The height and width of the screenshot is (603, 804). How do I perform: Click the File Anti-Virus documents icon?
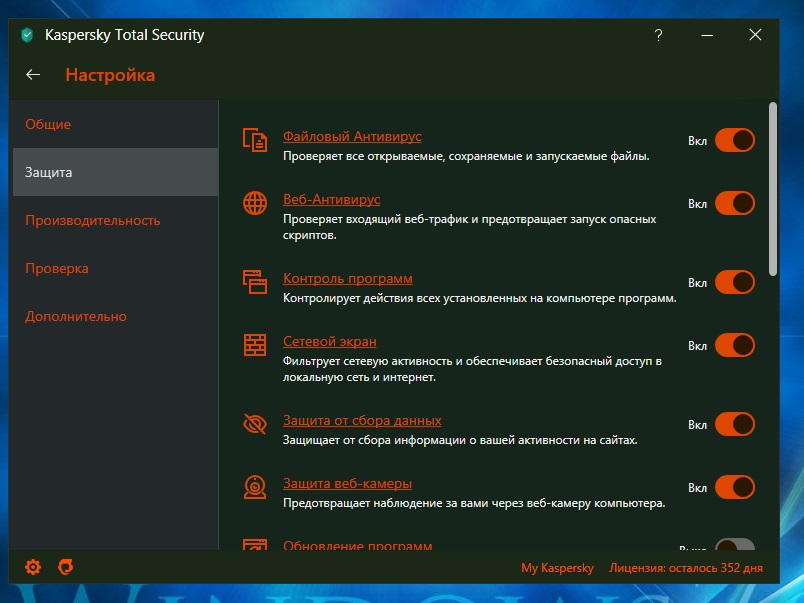255,140
